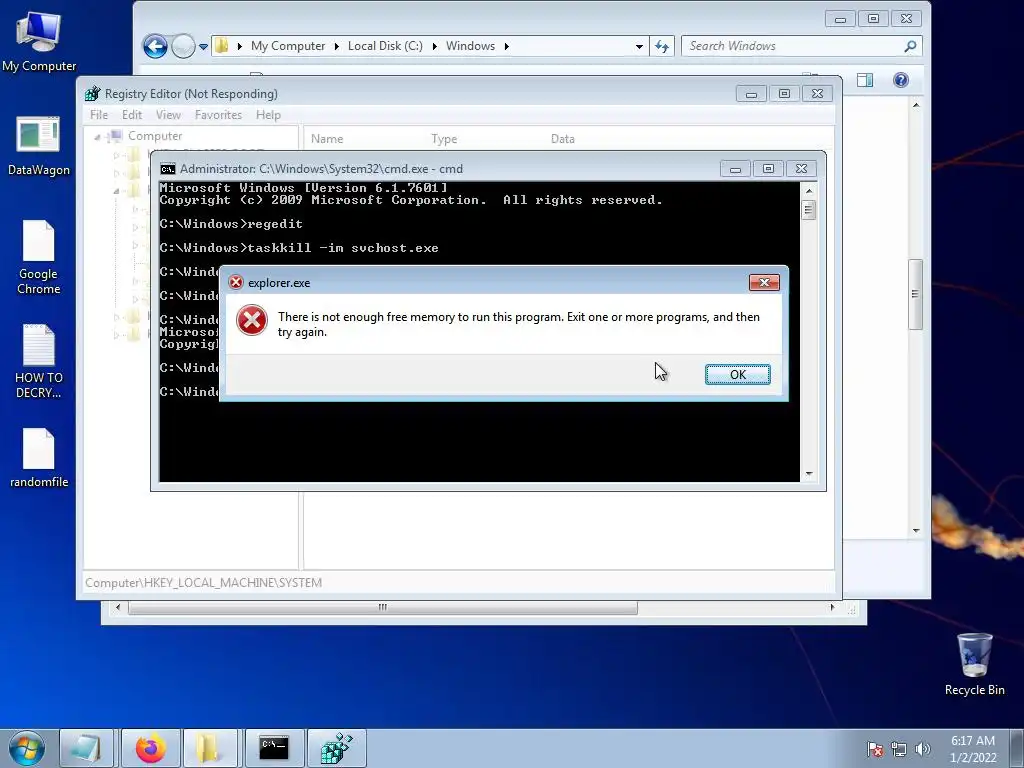Click Explorer vertical scrollbar down arrow
1024x768 pixels.
(x=916, y=530)
